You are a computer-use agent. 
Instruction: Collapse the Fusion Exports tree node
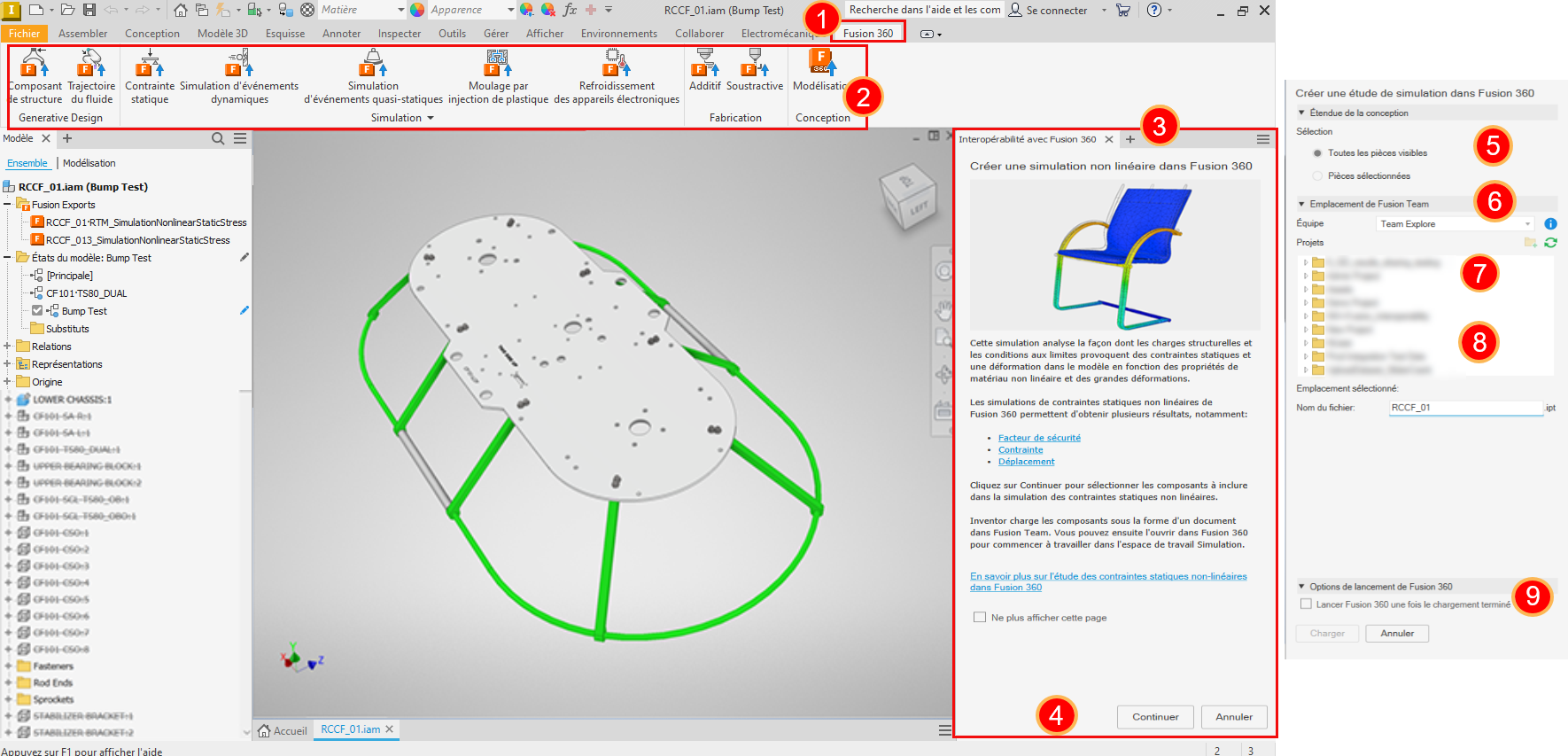coord(8,204)
